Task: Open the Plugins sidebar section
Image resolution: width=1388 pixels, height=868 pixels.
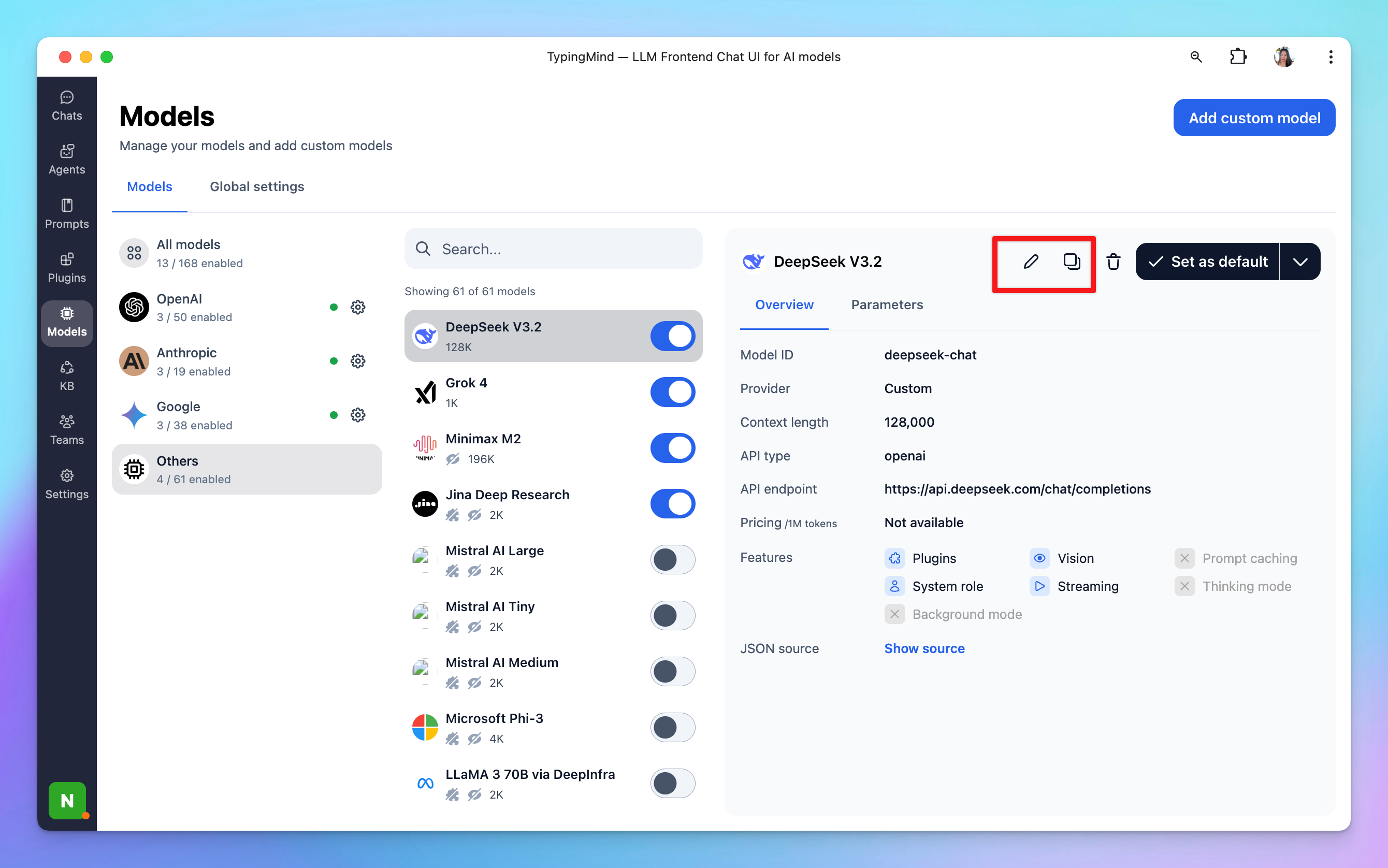Action: click(67, 268)
